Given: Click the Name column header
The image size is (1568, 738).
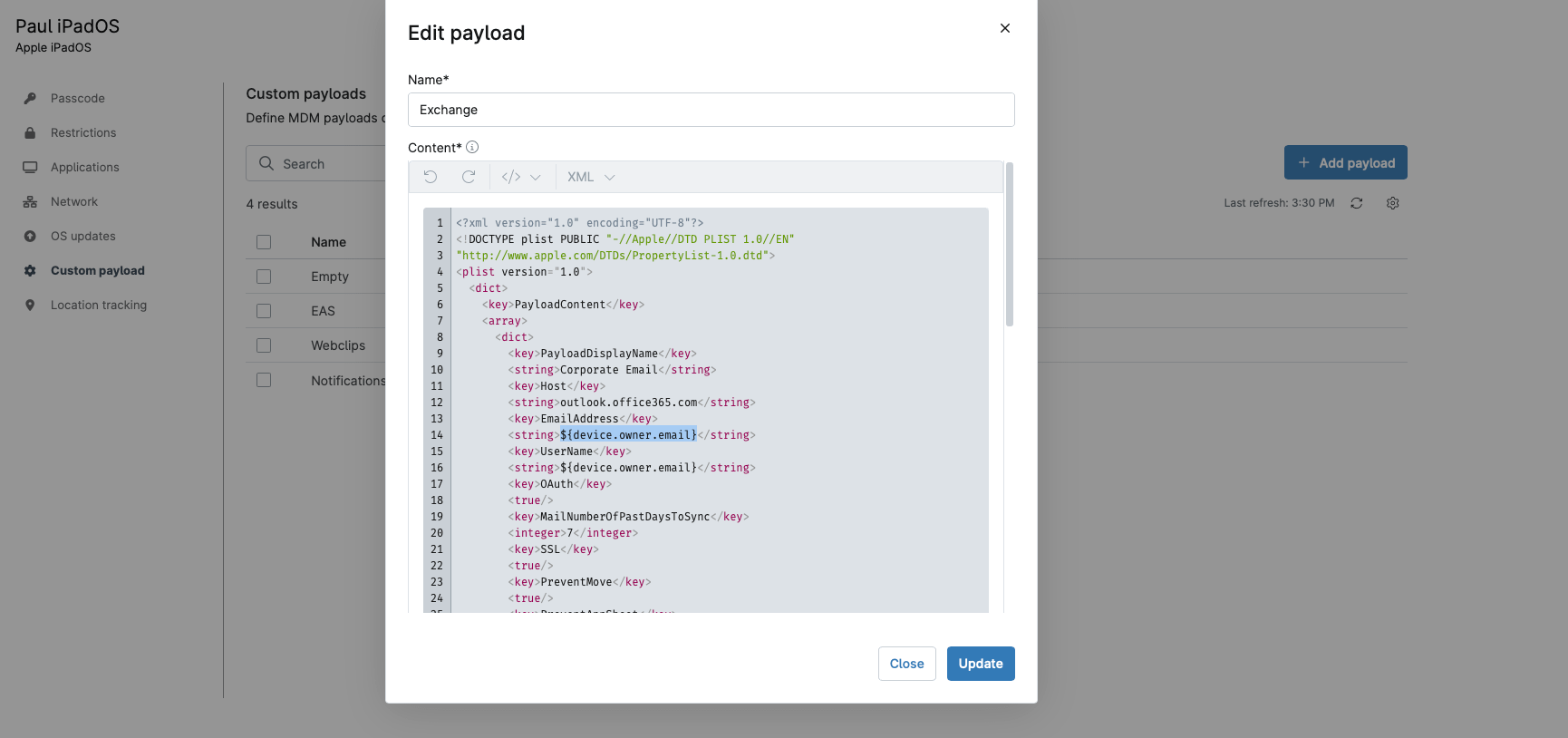Looking at the screenshot, I should [x=328, y=242].
